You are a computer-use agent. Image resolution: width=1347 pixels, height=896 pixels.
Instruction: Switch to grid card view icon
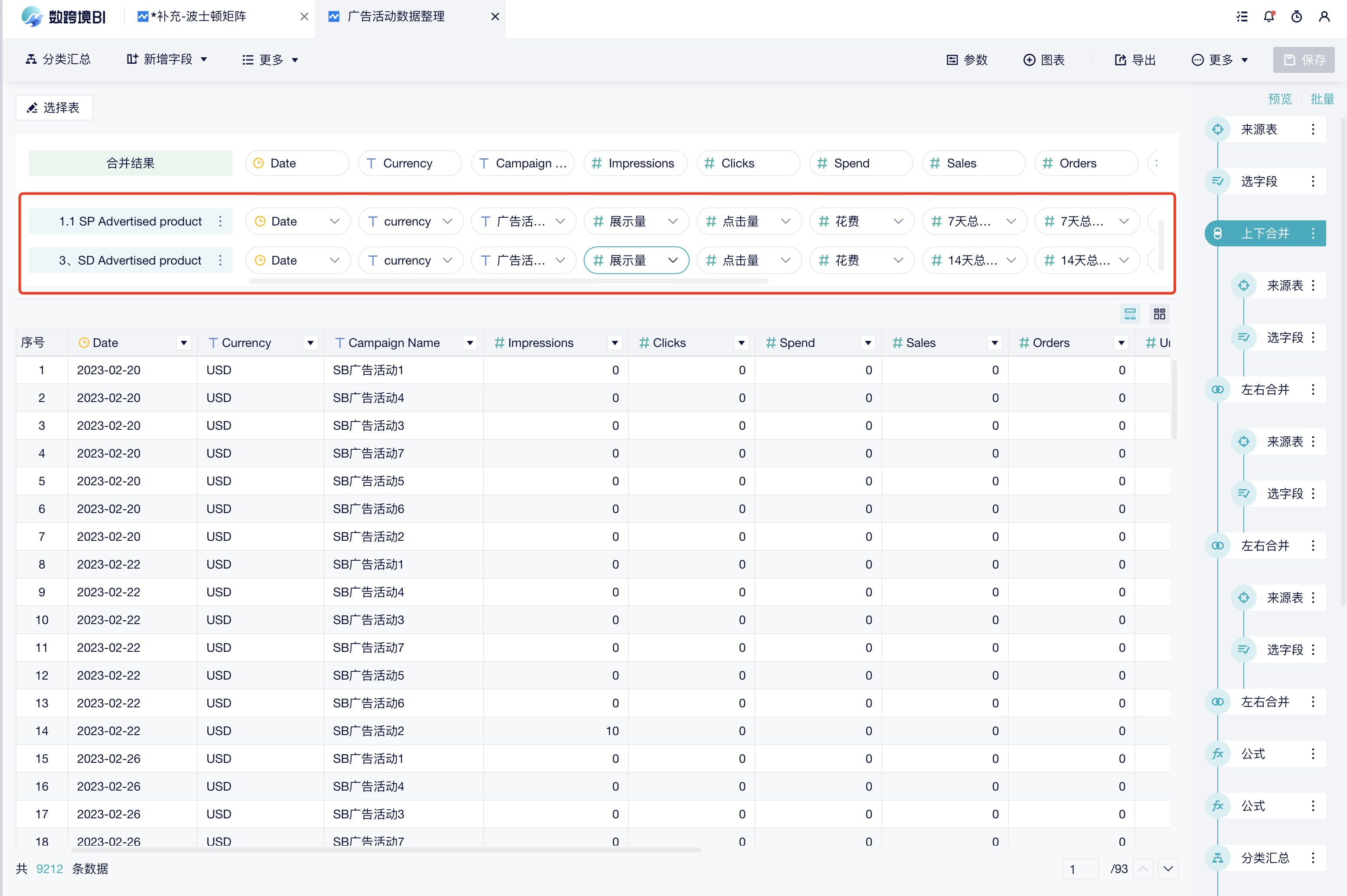coord(1159,314)
